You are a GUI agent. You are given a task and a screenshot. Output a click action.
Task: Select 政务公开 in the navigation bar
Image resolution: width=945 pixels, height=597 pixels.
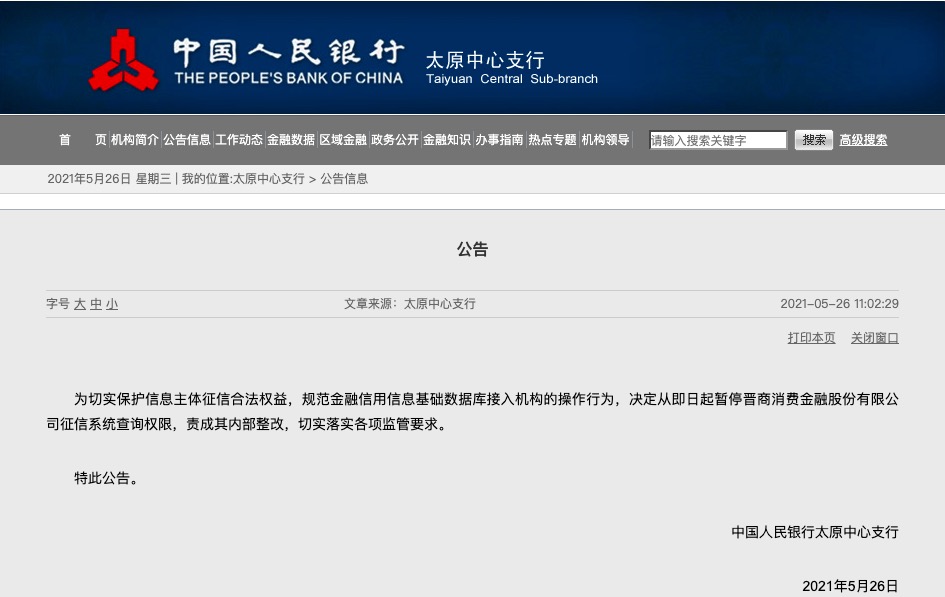pos(395,140)
